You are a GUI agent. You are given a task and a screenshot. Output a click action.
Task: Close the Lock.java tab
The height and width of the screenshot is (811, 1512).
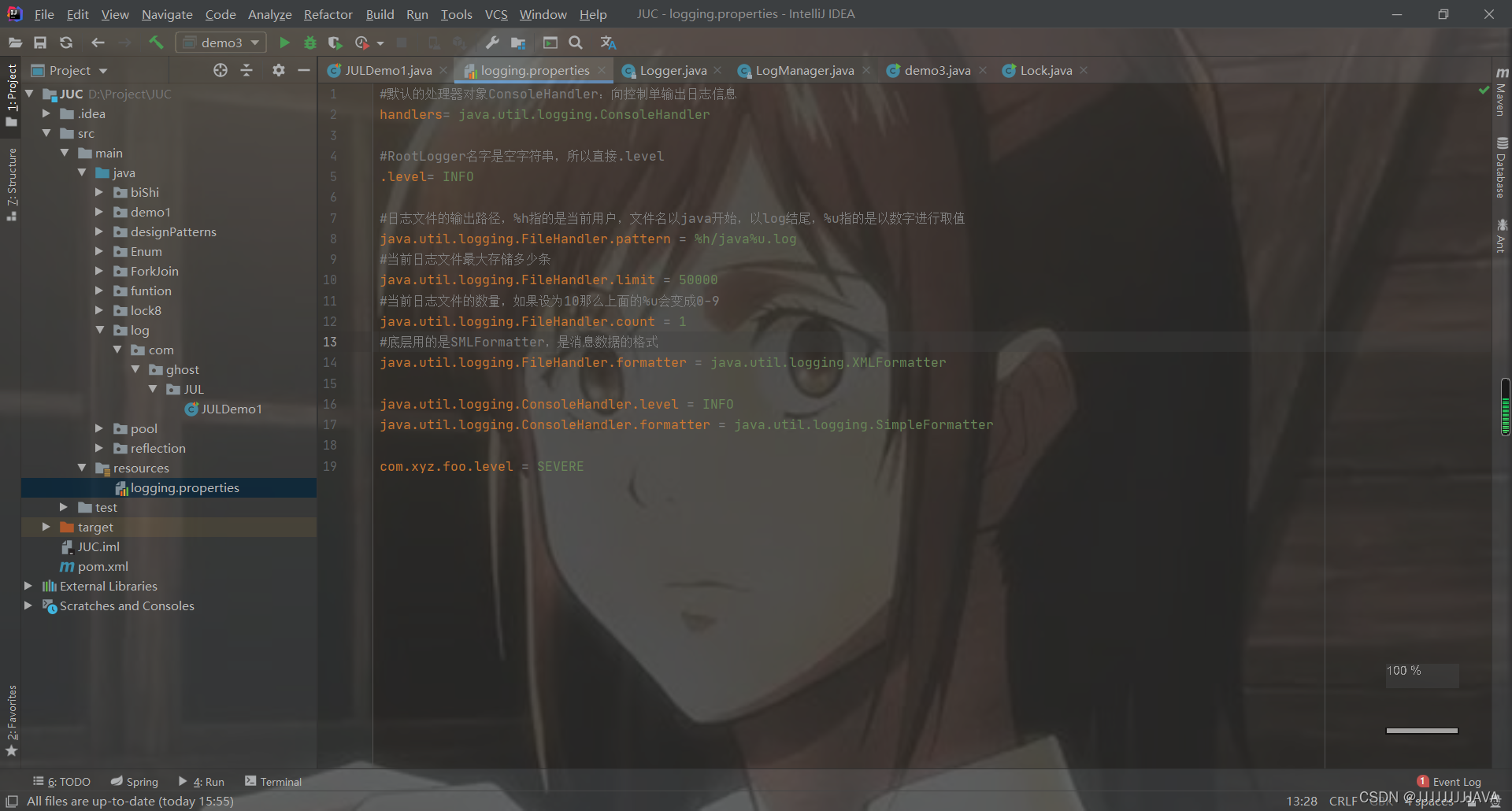[1084, 70]
